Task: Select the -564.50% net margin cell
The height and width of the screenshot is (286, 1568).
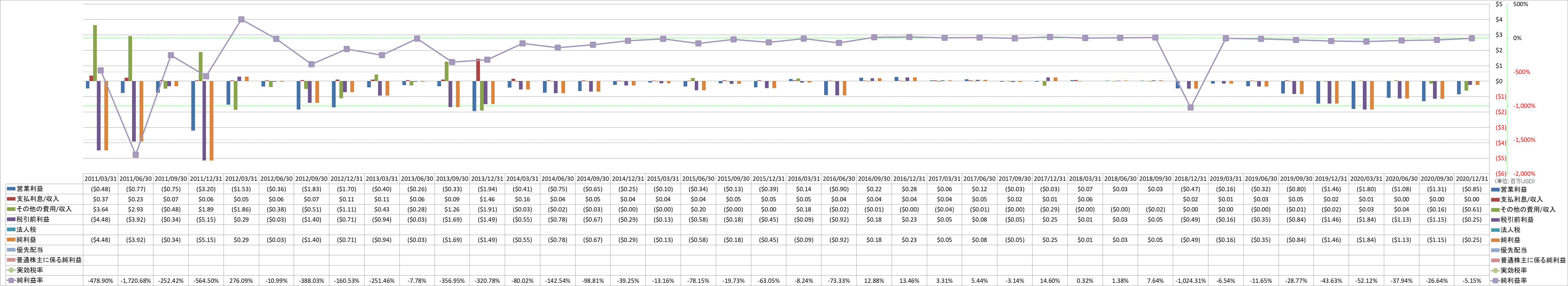Action: 206,281
